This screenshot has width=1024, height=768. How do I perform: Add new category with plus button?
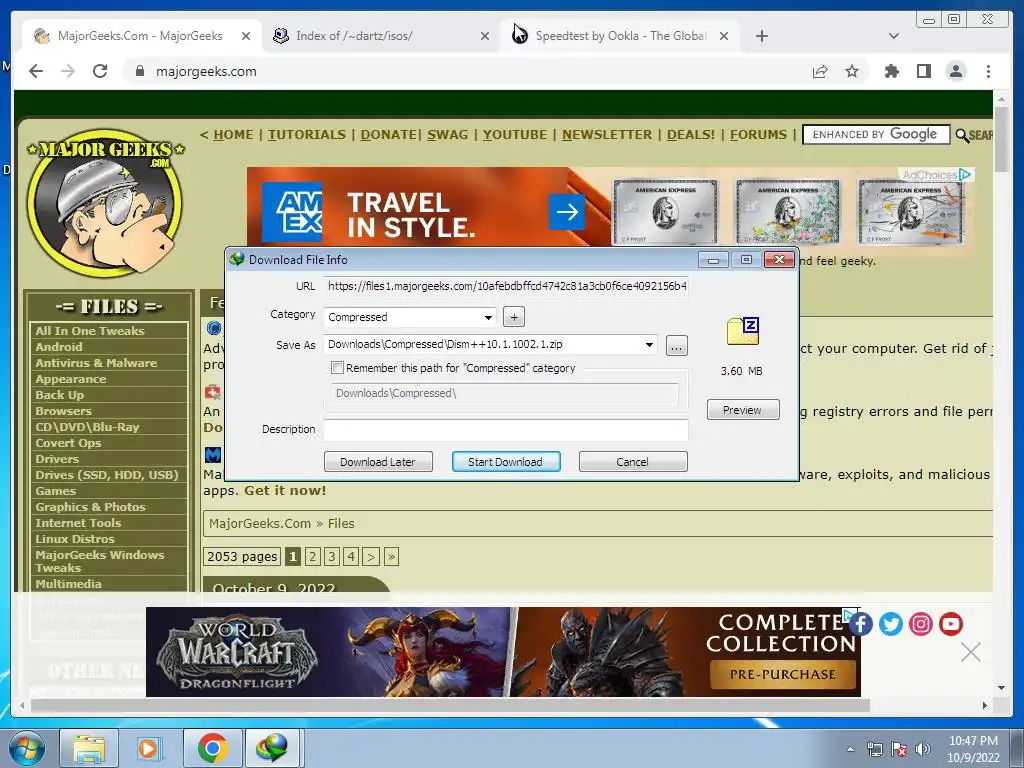[514, 317]
